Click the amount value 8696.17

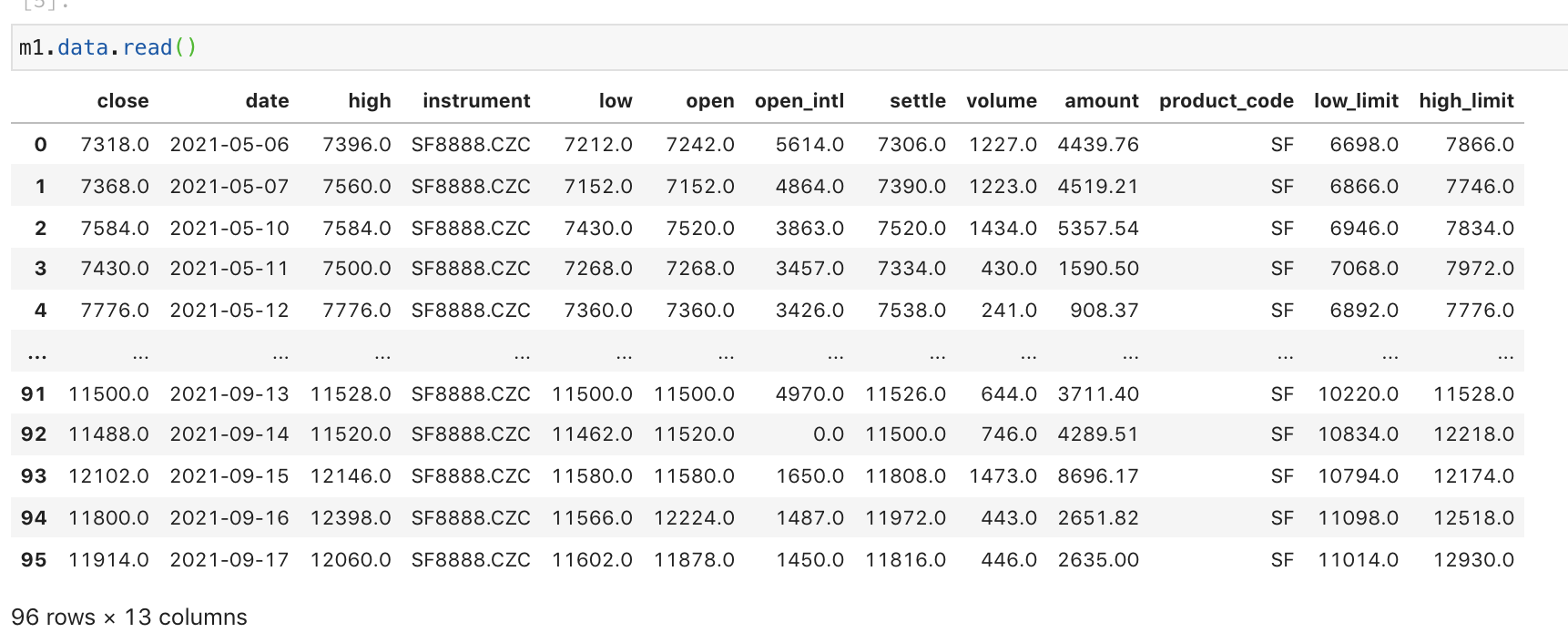(x=1097, y=476)
